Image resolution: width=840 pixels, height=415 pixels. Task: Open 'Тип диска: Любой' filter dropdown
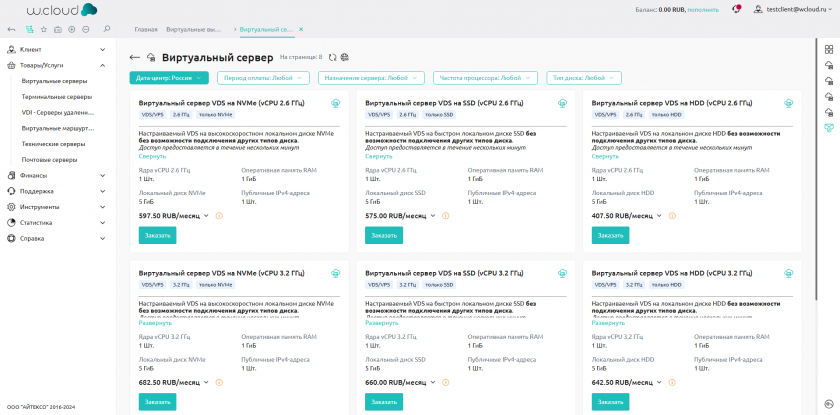pos(584,77)
